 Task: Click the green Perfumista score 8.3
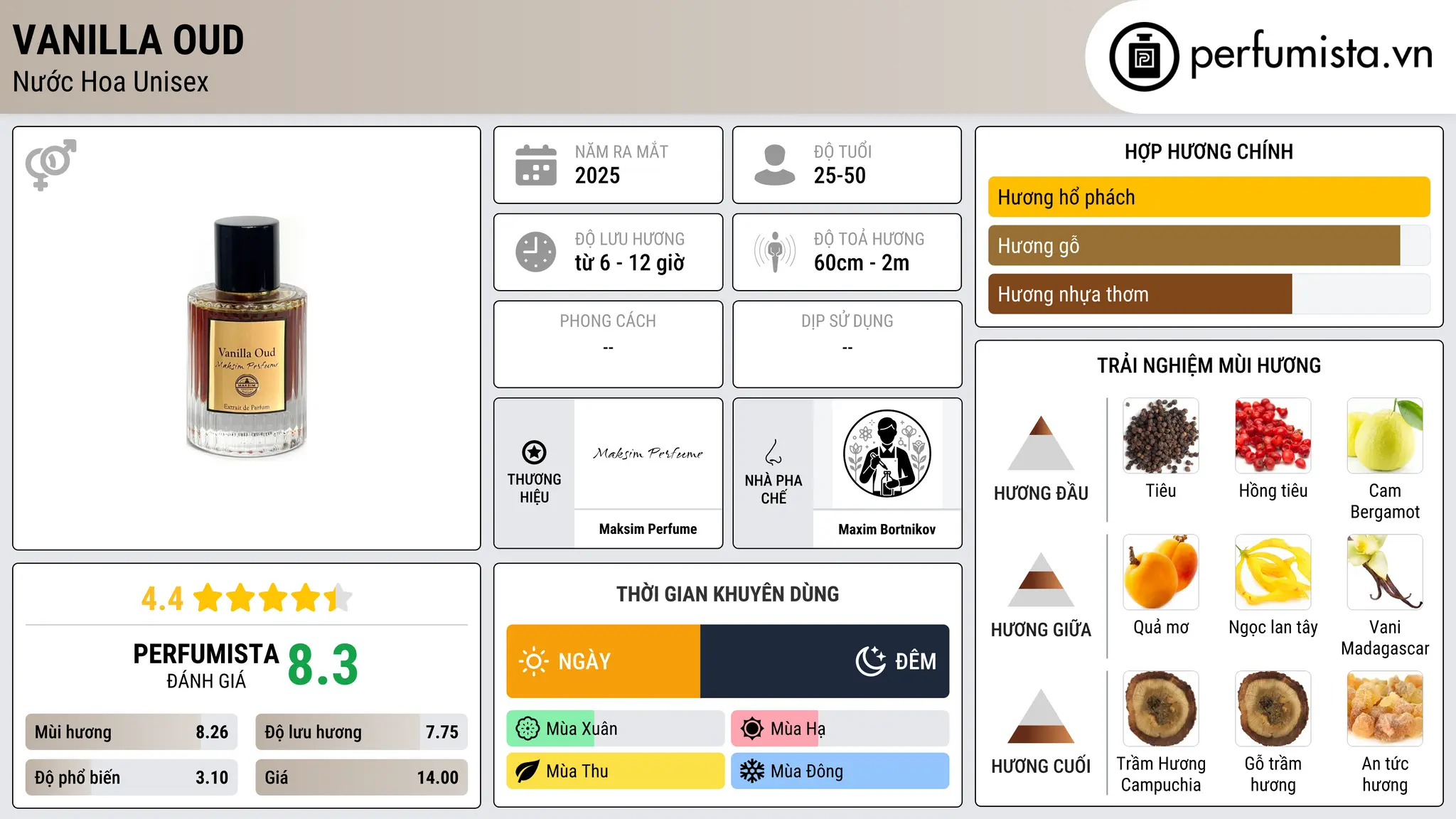tap(323, 665)
